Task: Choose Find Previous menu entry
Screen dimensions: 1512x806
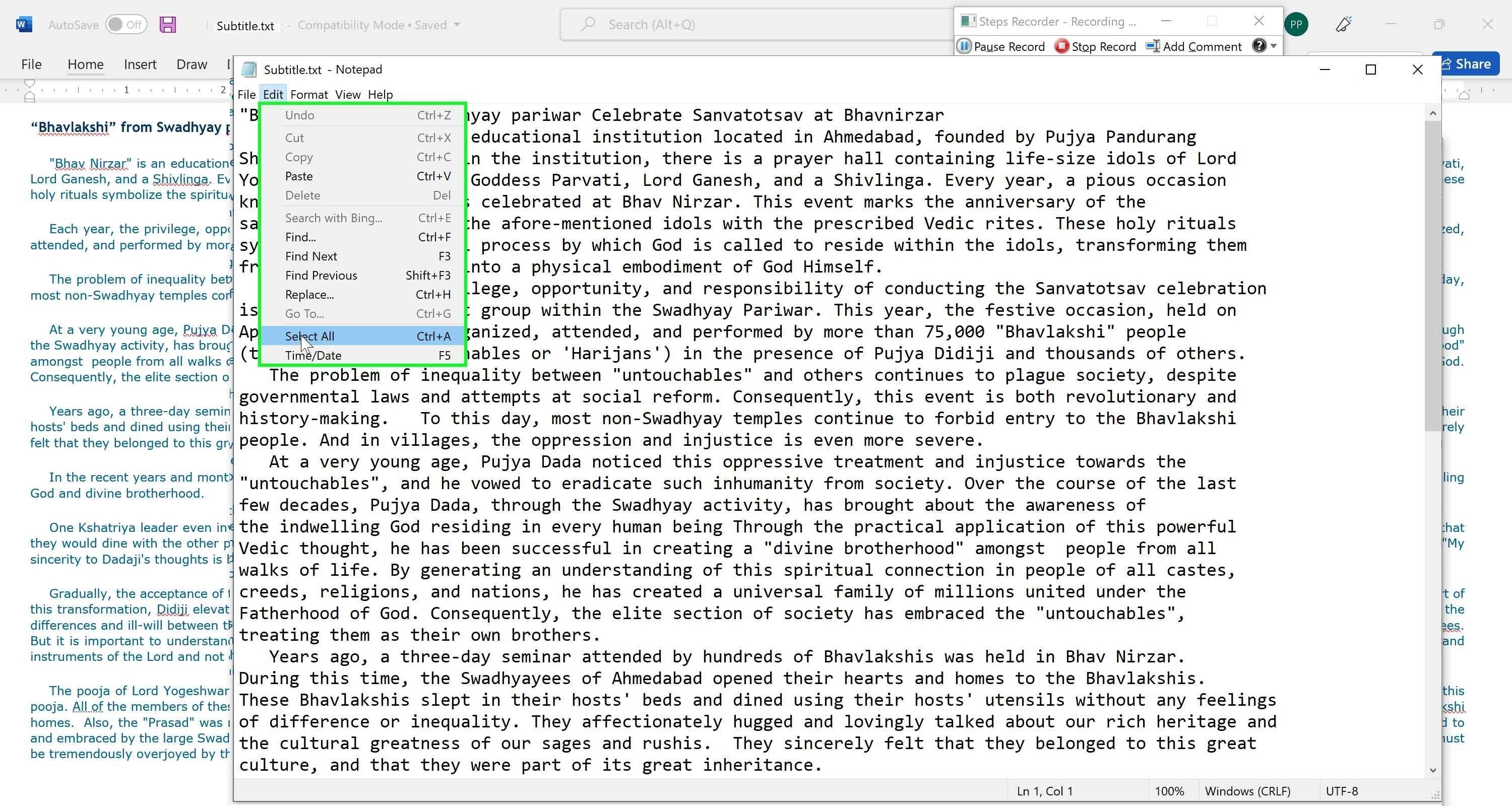Action: coord(363,275)
